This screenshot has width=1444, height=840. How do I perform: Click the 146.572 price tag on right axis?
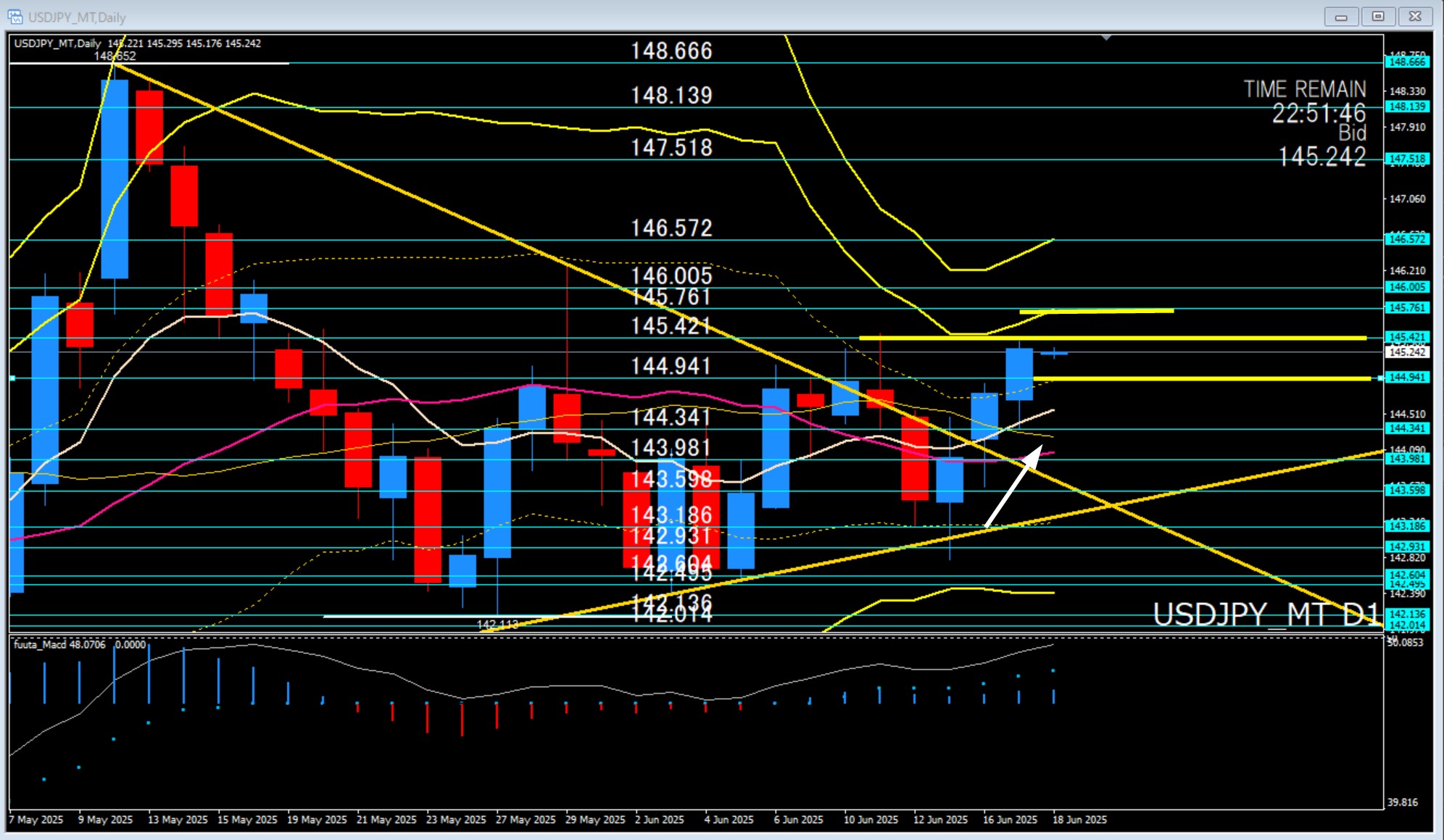(1407, 239)
